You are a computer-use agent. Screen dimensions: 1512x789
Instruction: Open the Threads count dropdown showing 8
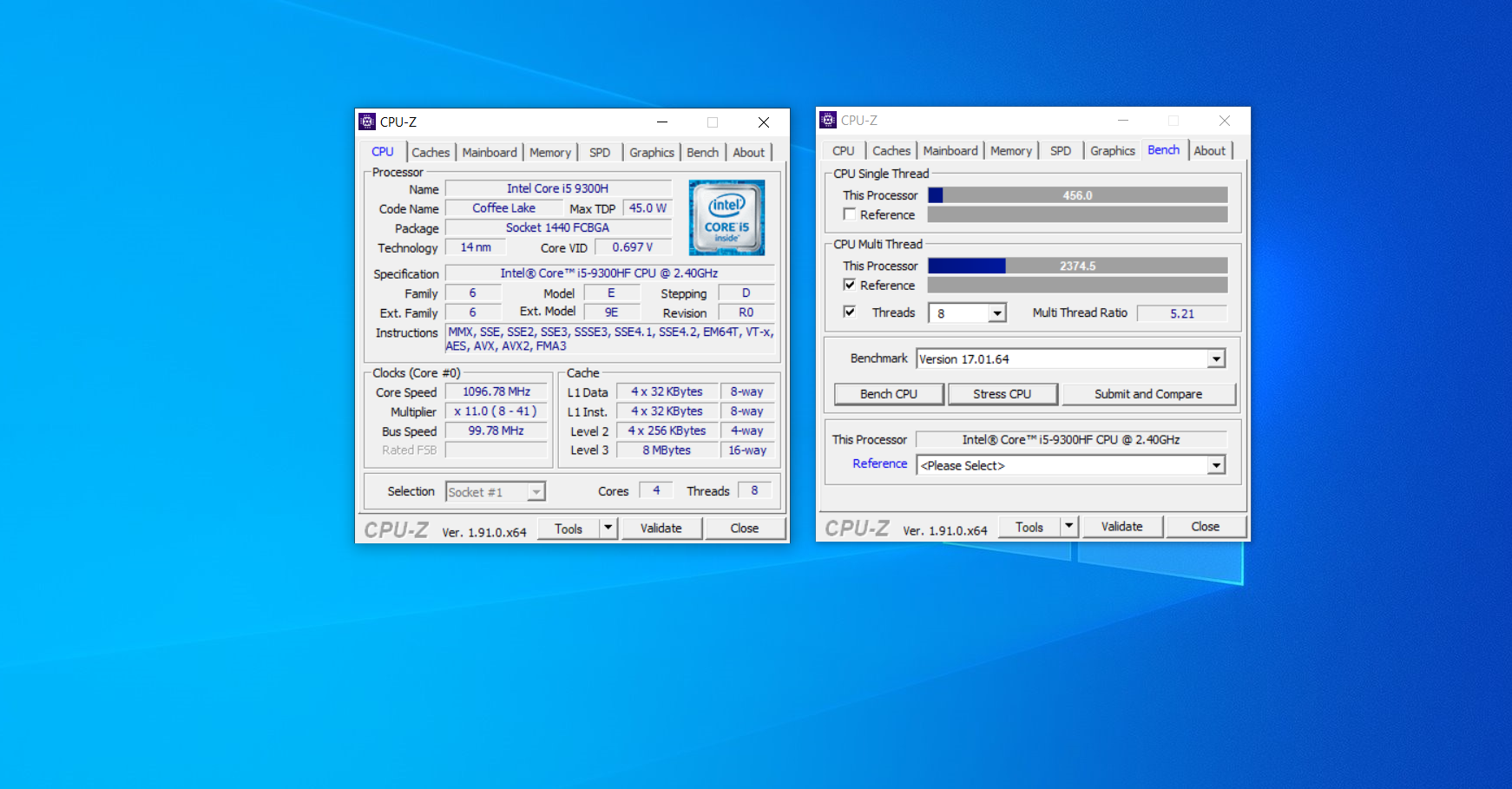pyautogui.click(x=997, y=313)
